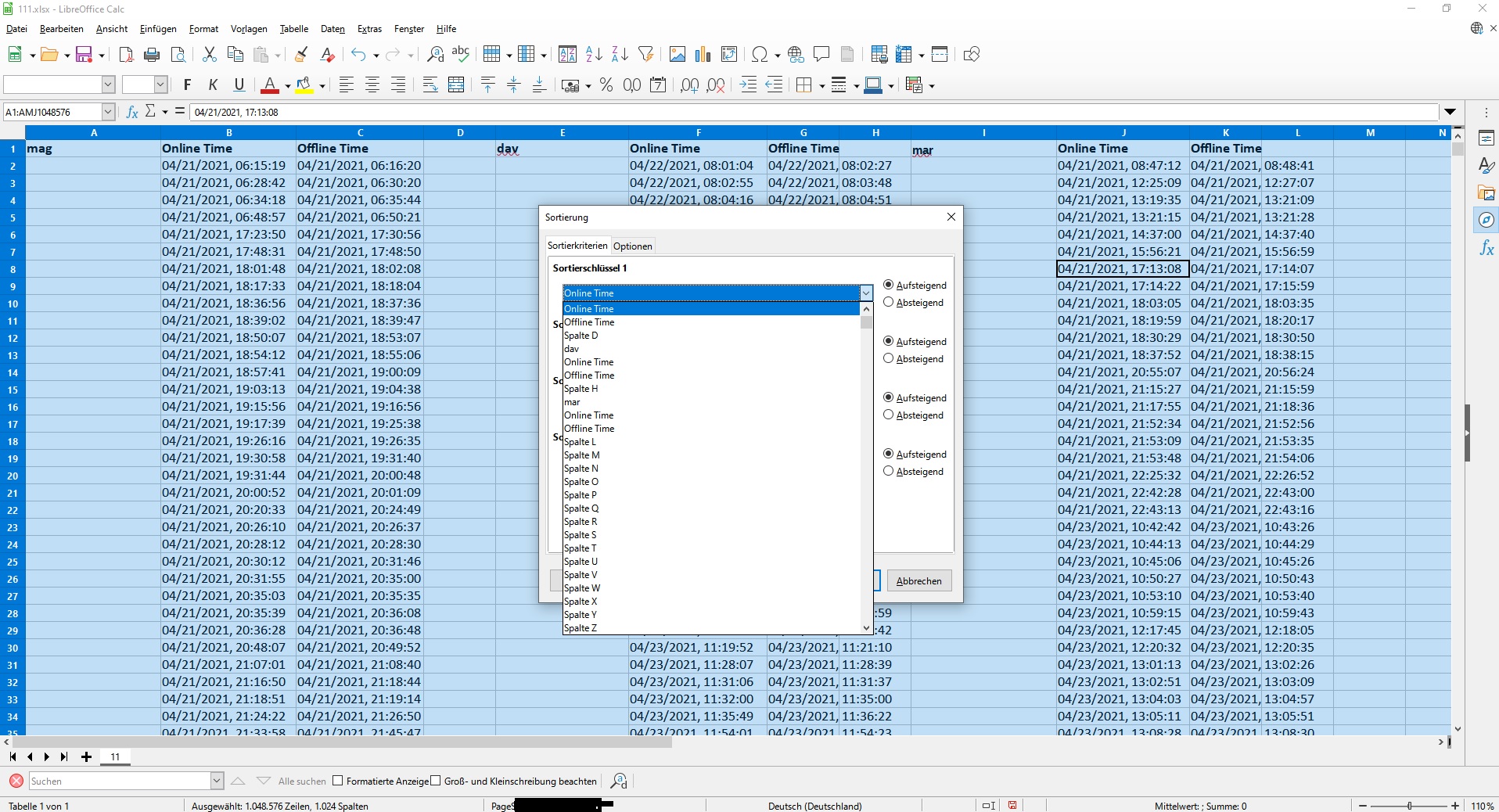
Task: Open the Daten menu
Action: 333,29
